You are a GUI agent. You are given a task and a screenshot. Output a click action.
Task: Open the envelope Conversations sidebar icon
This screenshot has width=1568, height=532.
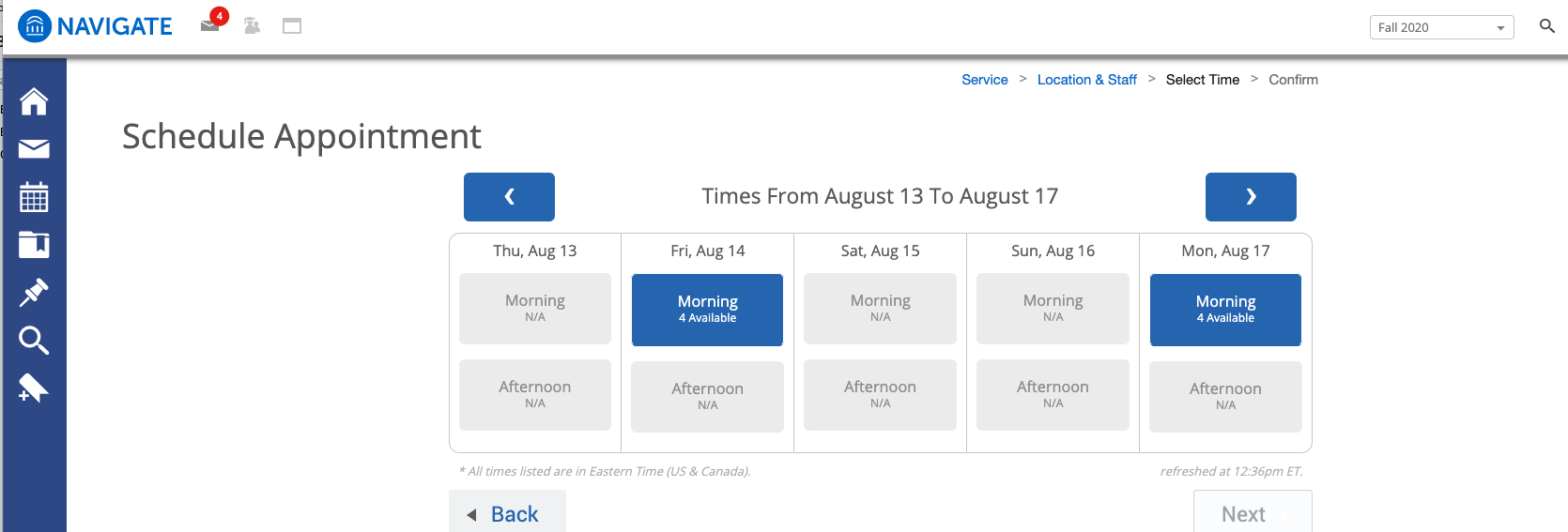34,149
